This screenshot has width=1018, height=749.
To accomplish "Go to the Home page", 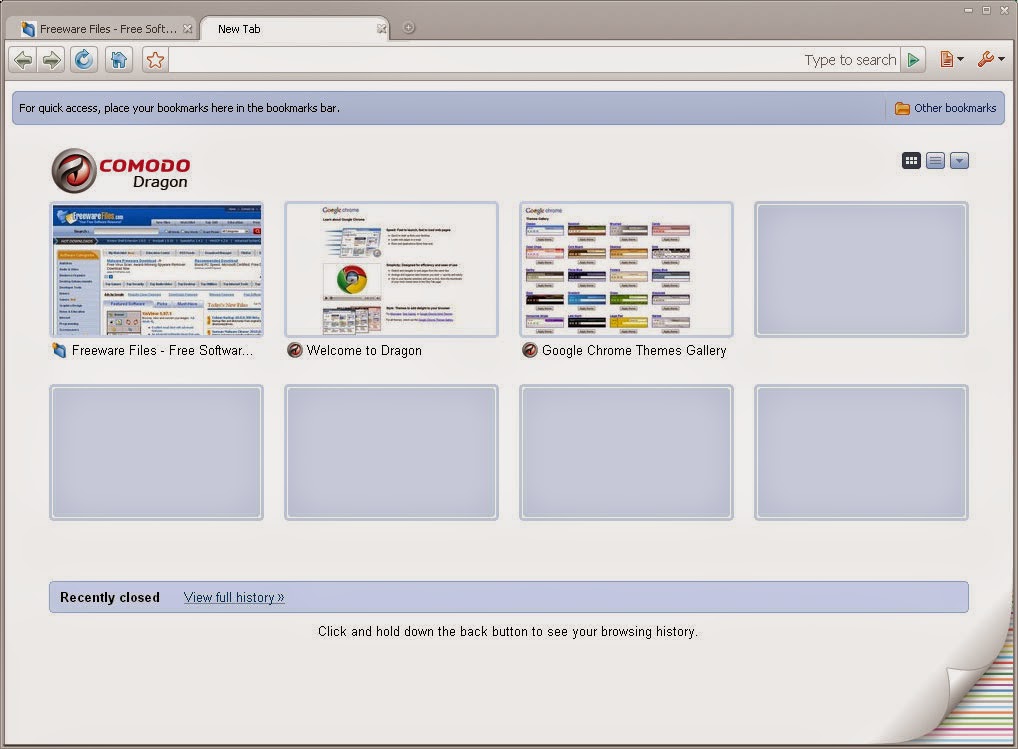I will 119,60.
